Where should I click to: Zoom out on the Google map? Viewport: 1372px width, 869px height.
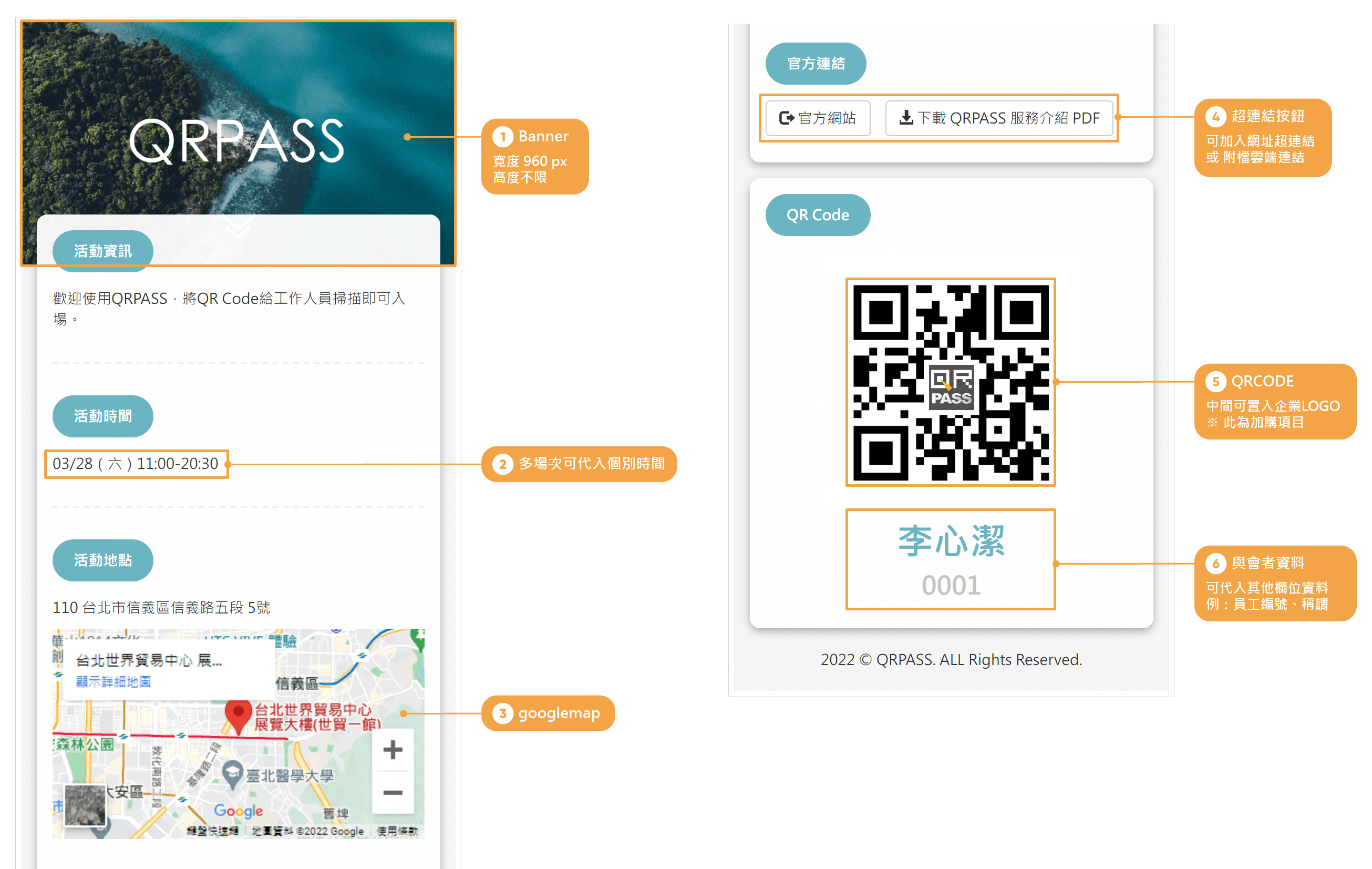pyautogui.click(x=393, y=793)
